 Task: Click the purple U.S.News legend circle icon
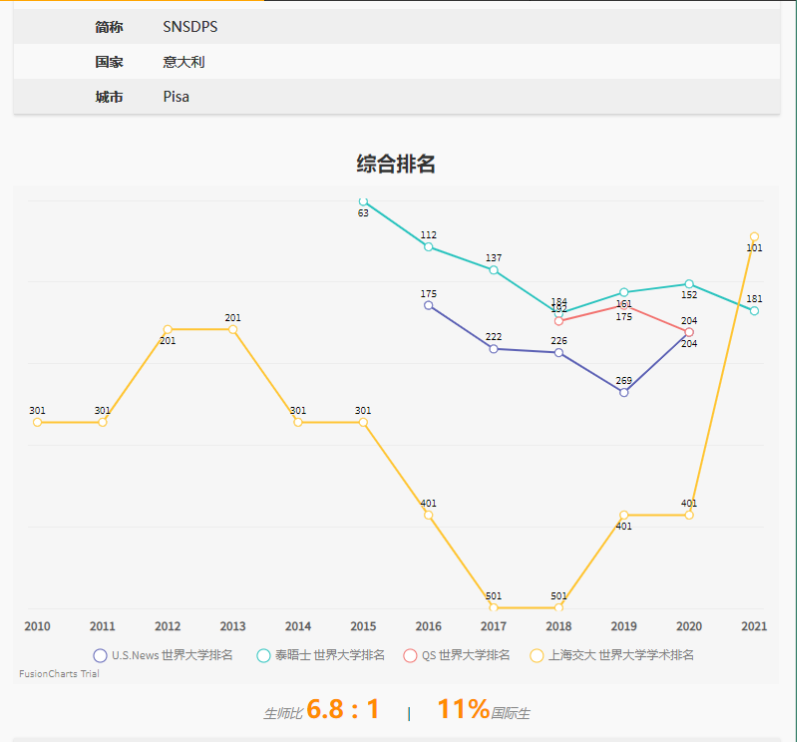click(x=99, y=655)
